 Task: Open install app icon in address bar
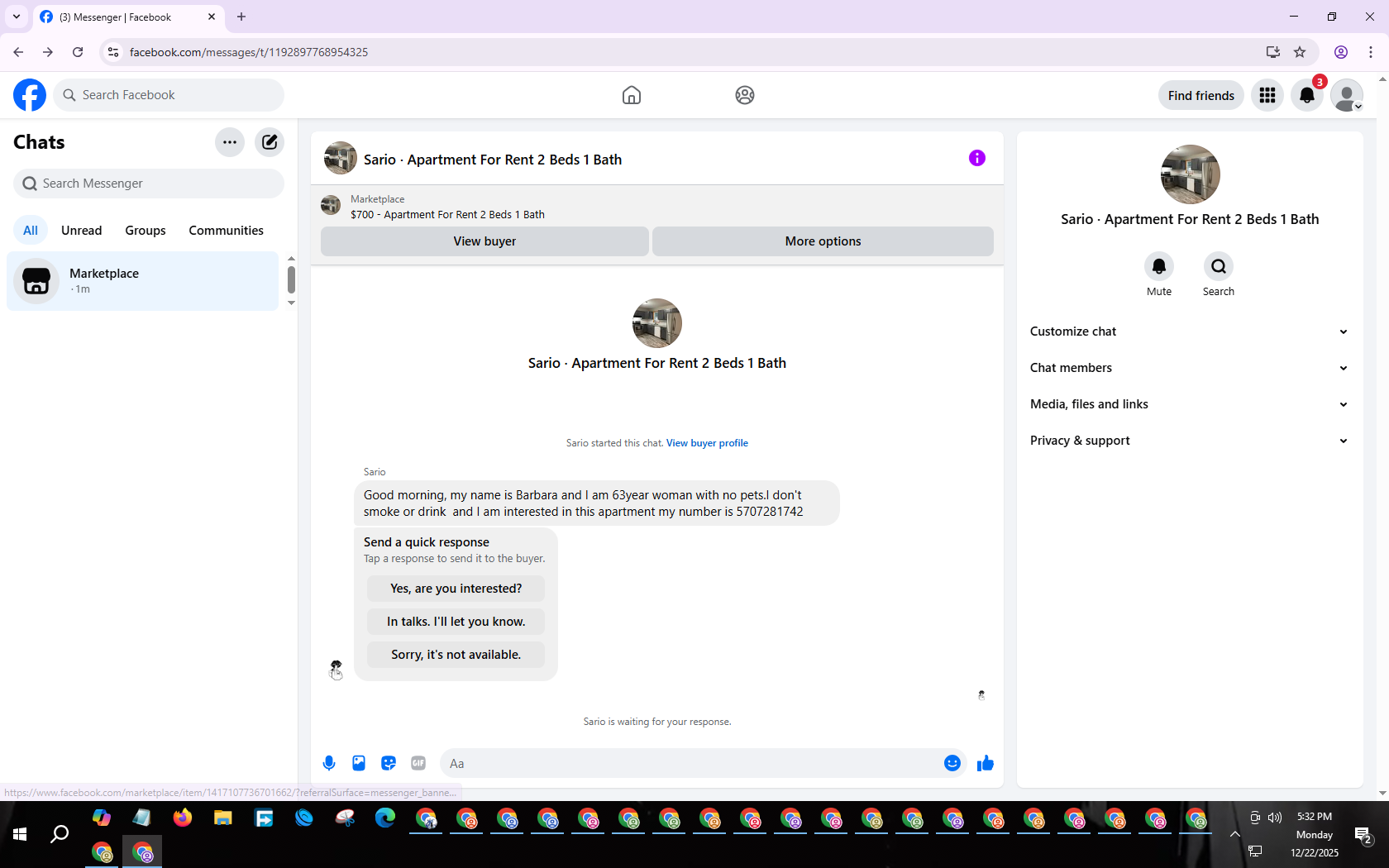coord(1273,52)
